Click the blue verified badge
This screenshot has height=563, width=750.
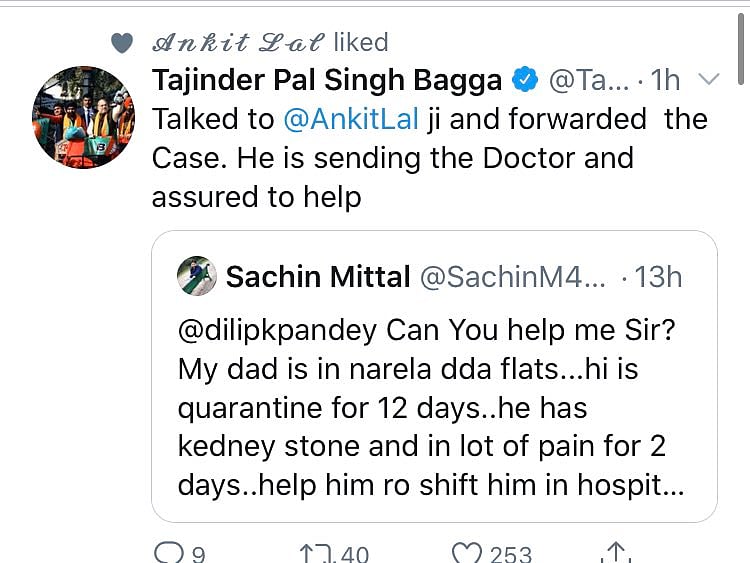(x=524, y=79)
